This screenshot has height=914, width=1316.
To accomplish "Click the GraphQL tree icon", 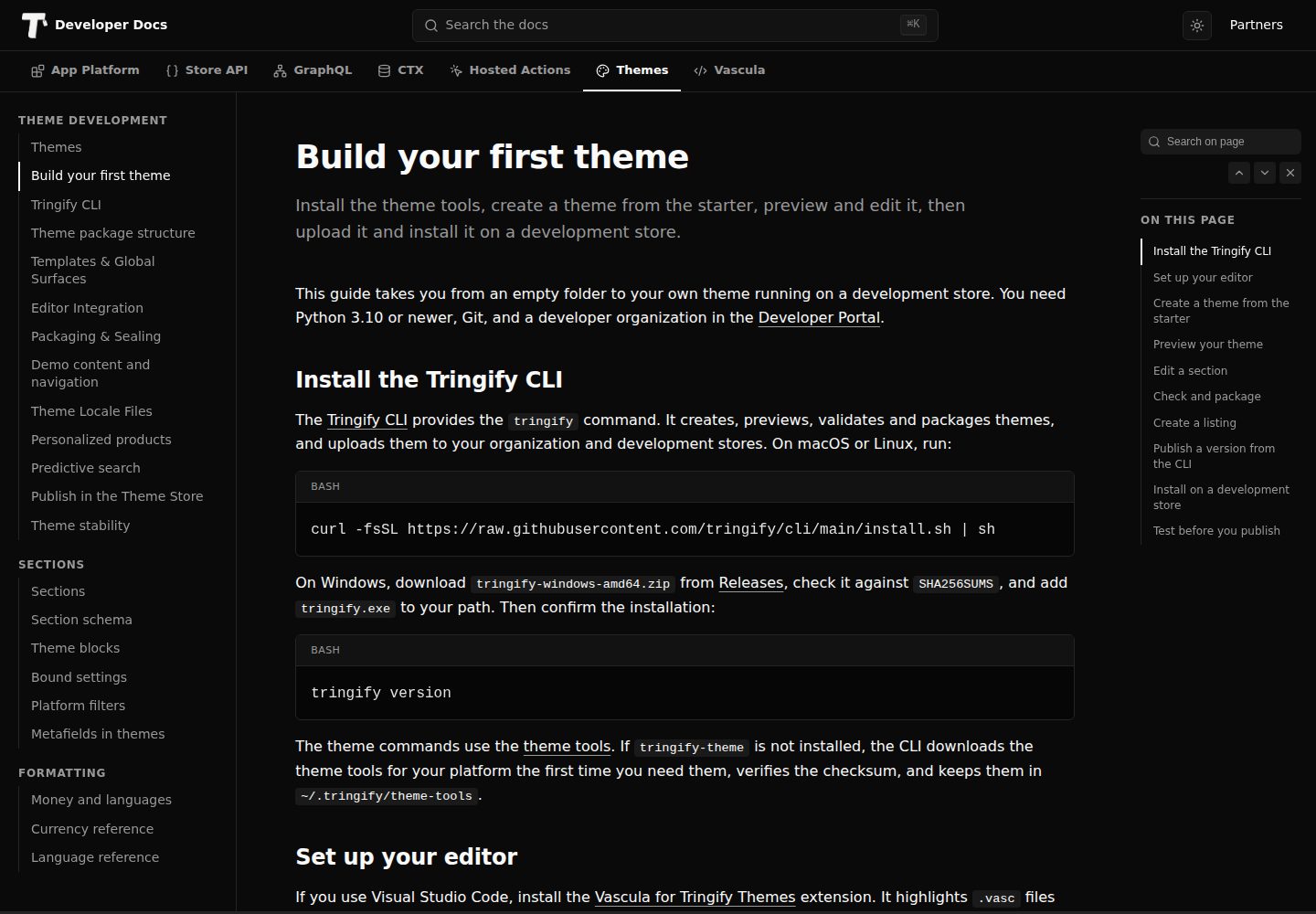I will pyautogui.click(x=280, y=70).
